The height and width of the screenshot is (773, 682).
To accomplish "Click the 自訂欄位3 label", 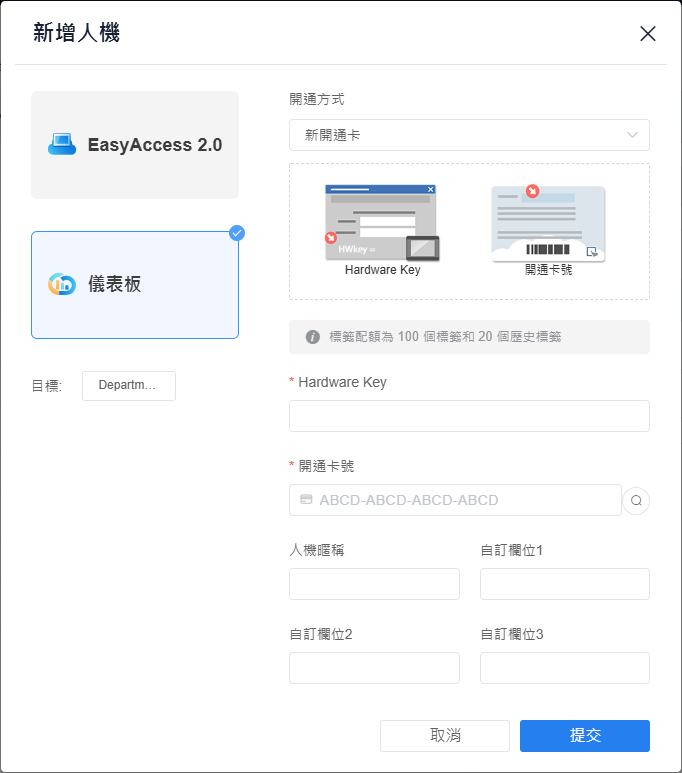I will pos(512,634).
